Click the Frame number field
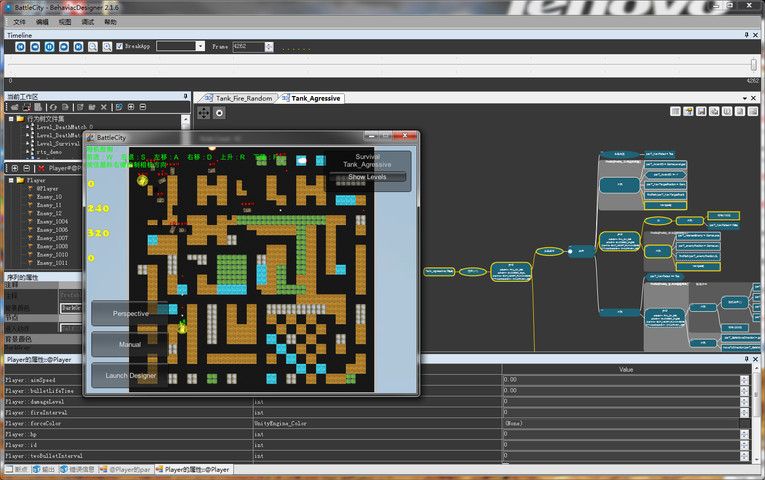 (x=249, y=46)
